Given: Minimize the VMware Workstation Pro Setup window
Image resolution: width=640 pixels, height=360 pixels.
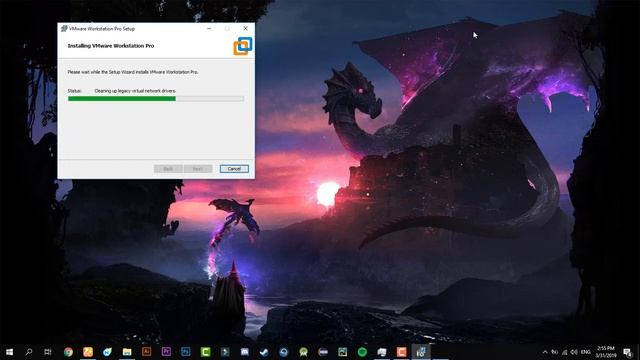Looking at the screenshot, I should click(209, 29).
